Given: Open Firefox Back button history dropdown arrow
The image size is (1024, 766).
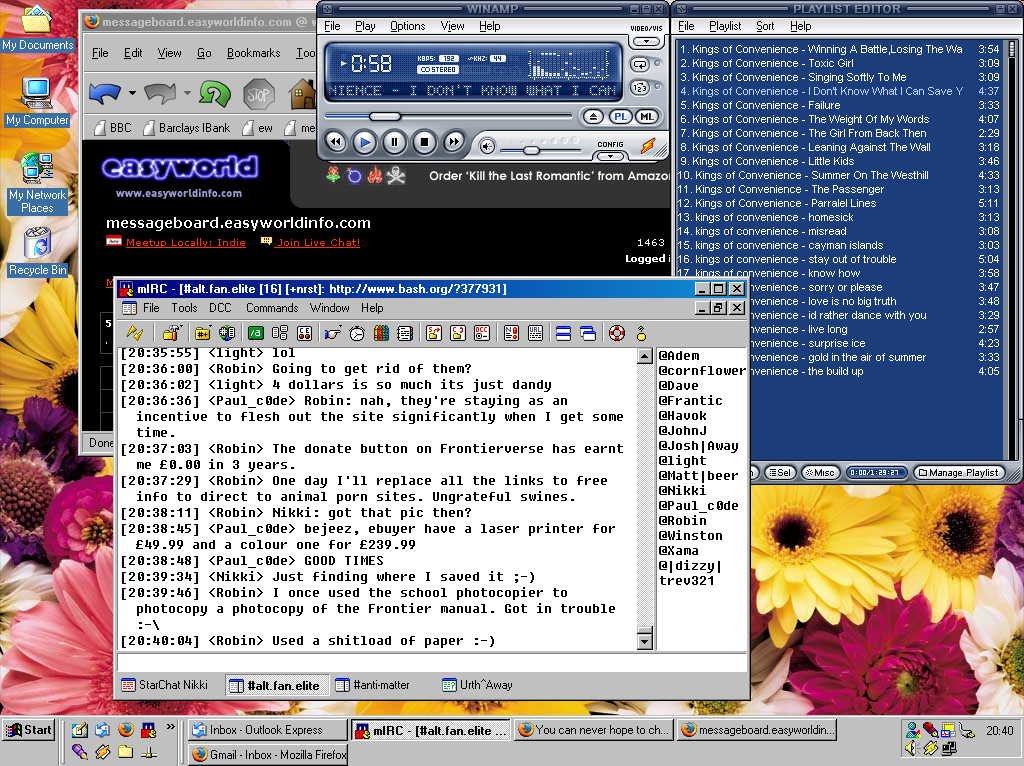Looking at the screenshot, I should (132, 94).
